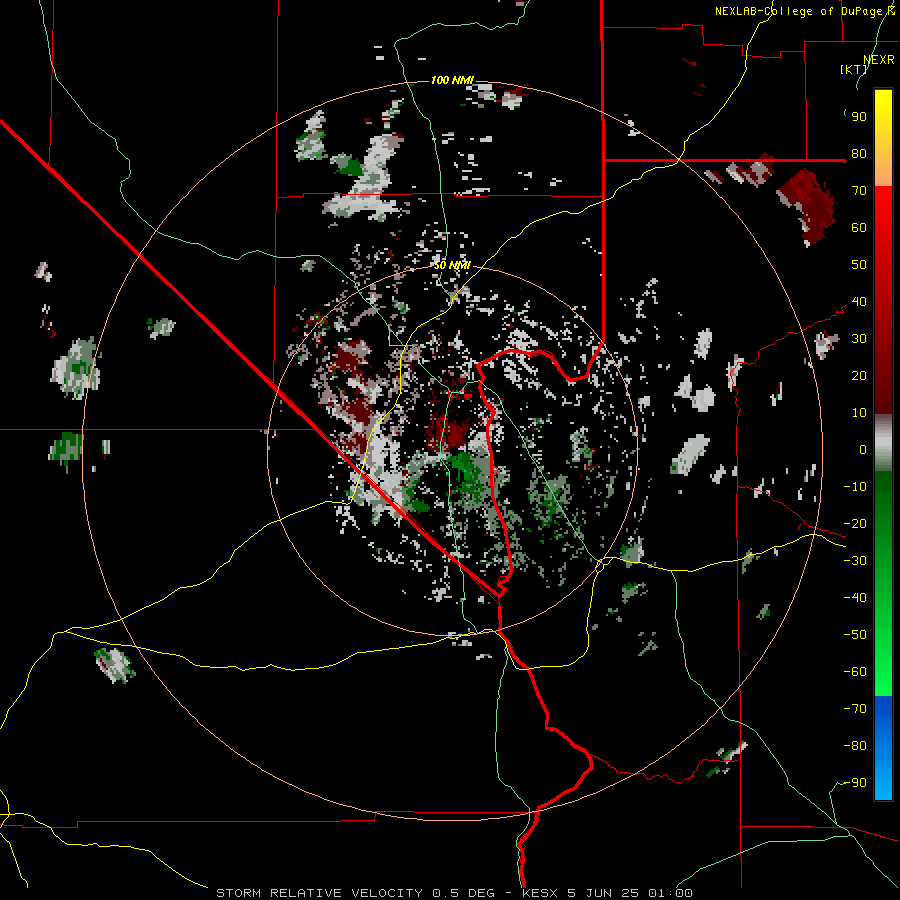Screen dimensions: 900x900
Task: Click the positive 10 scale value
Action: 859,413
